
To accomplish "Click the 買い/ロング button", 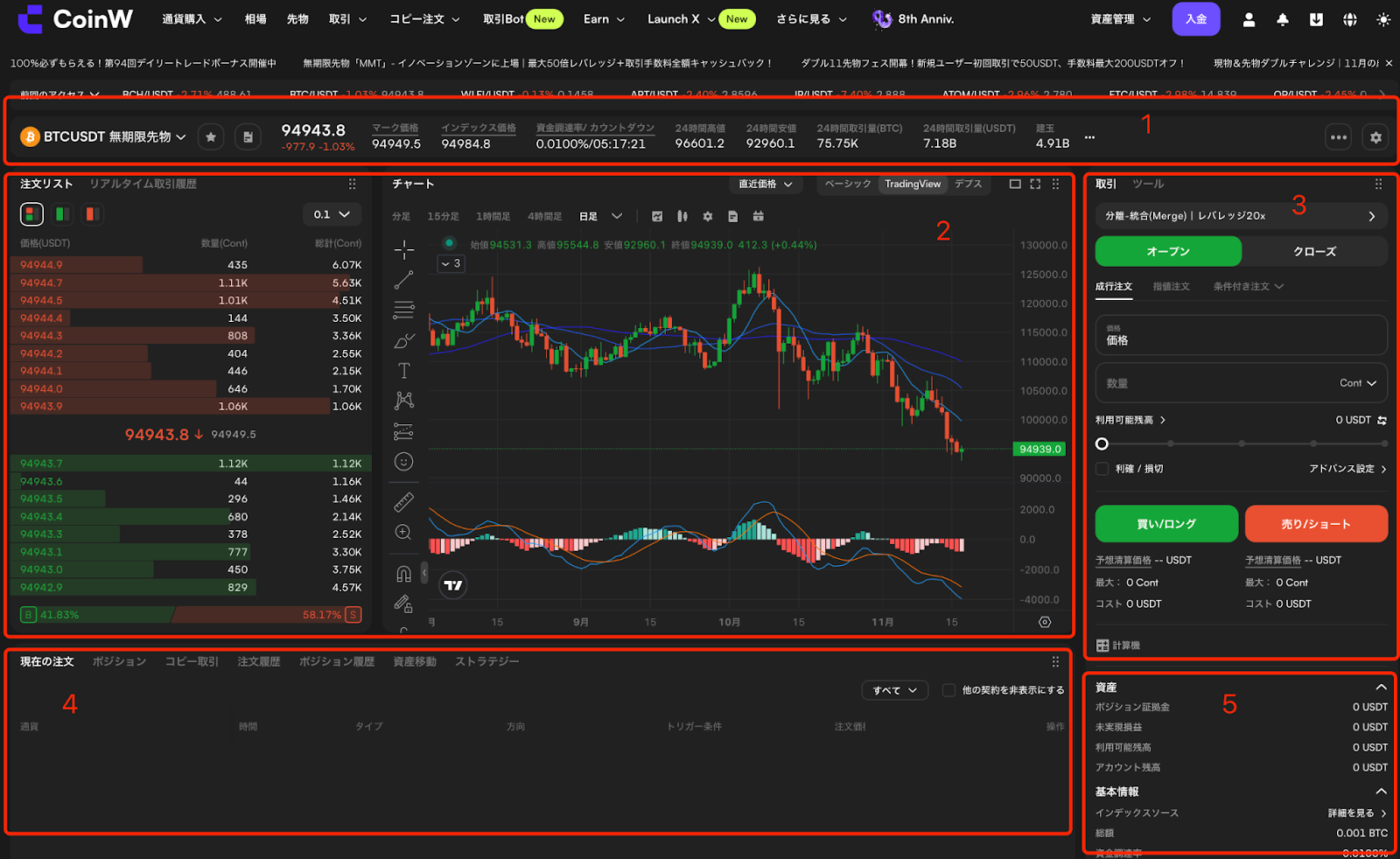I will click(x=1166, y=524).
